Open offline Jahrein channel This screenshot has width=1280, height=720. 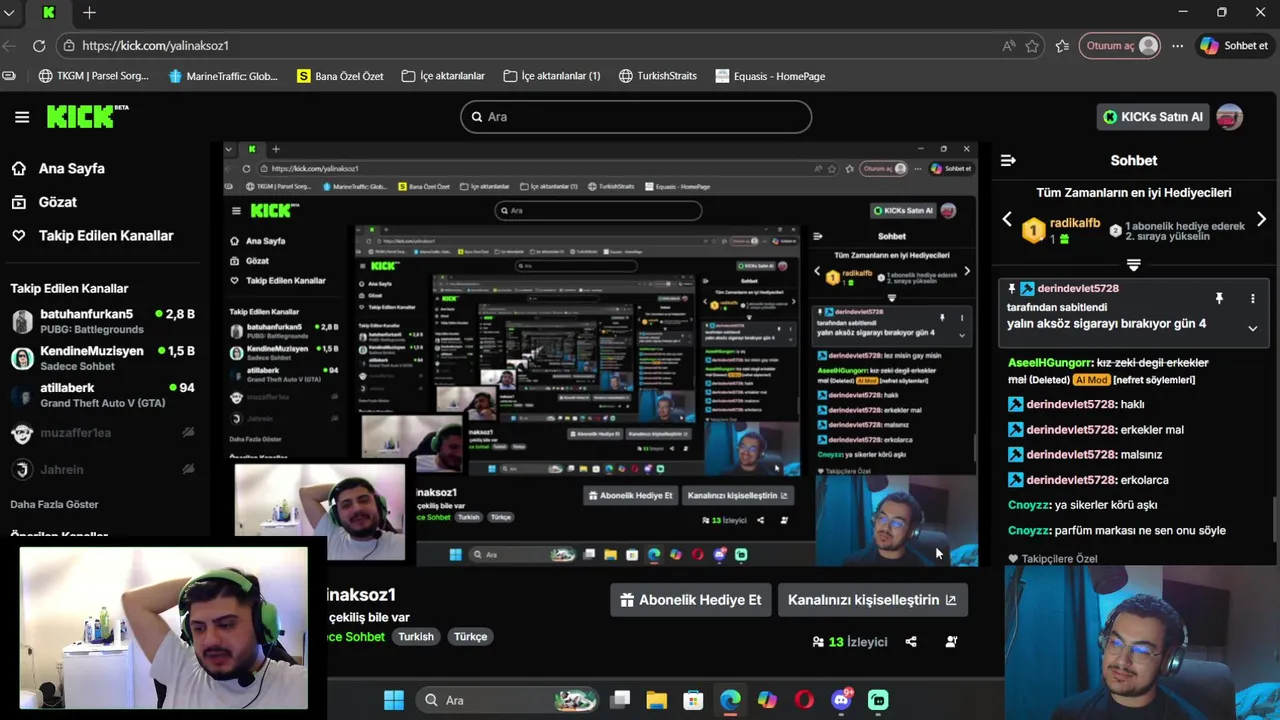pos(103,469)
